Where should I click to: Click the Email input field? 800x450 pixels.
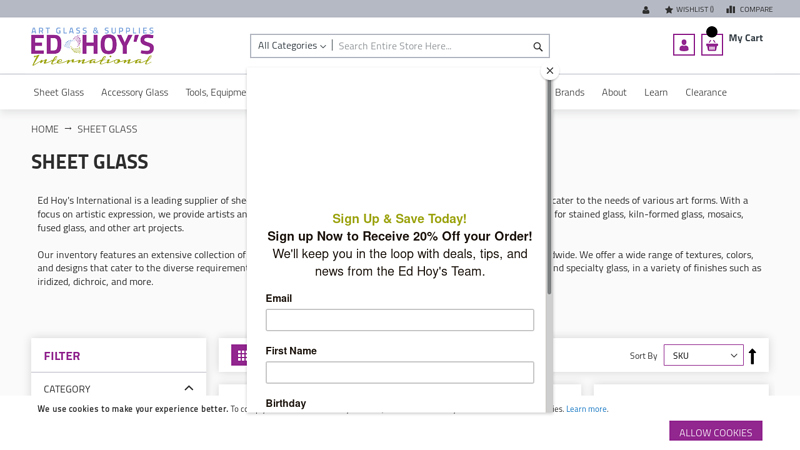(399, 320)
